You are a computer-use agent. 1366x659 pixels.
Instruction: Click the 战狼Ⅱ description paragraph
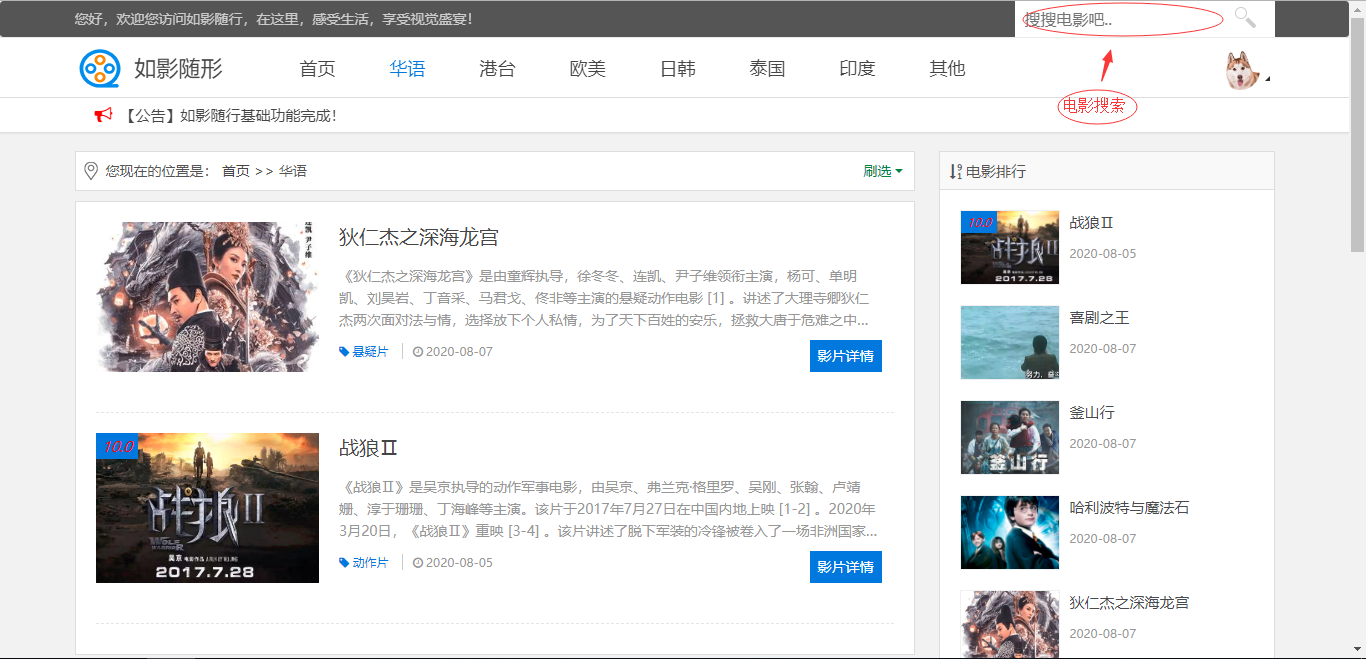pos(609,509)
